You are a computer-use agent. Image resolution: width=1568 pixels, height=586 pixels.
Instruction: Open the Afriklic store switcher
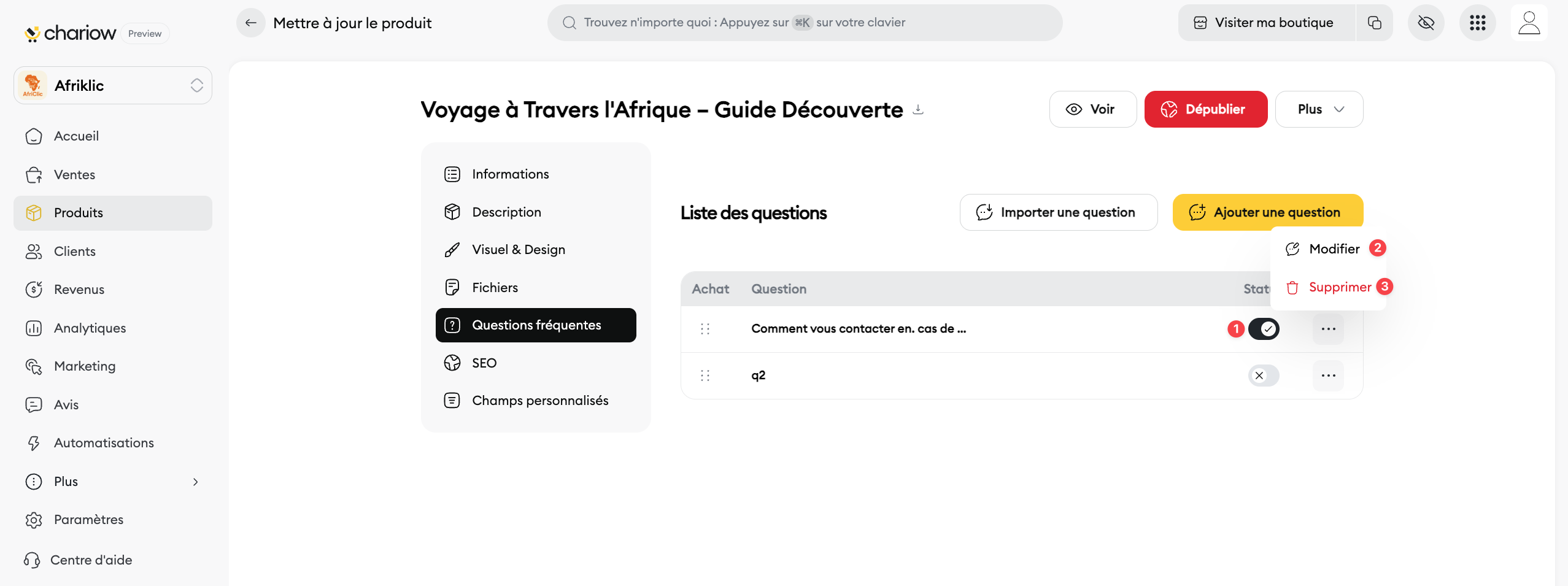click(x=113, y=85)
